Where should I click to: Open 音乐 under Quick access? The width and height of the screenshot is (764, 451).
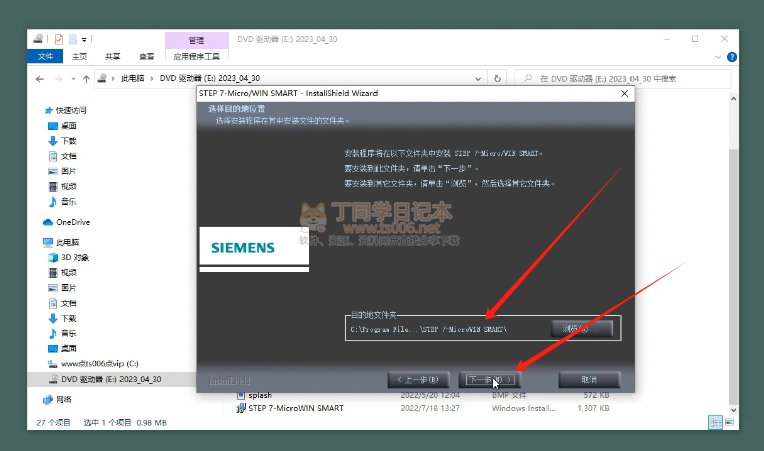(62, 201)
